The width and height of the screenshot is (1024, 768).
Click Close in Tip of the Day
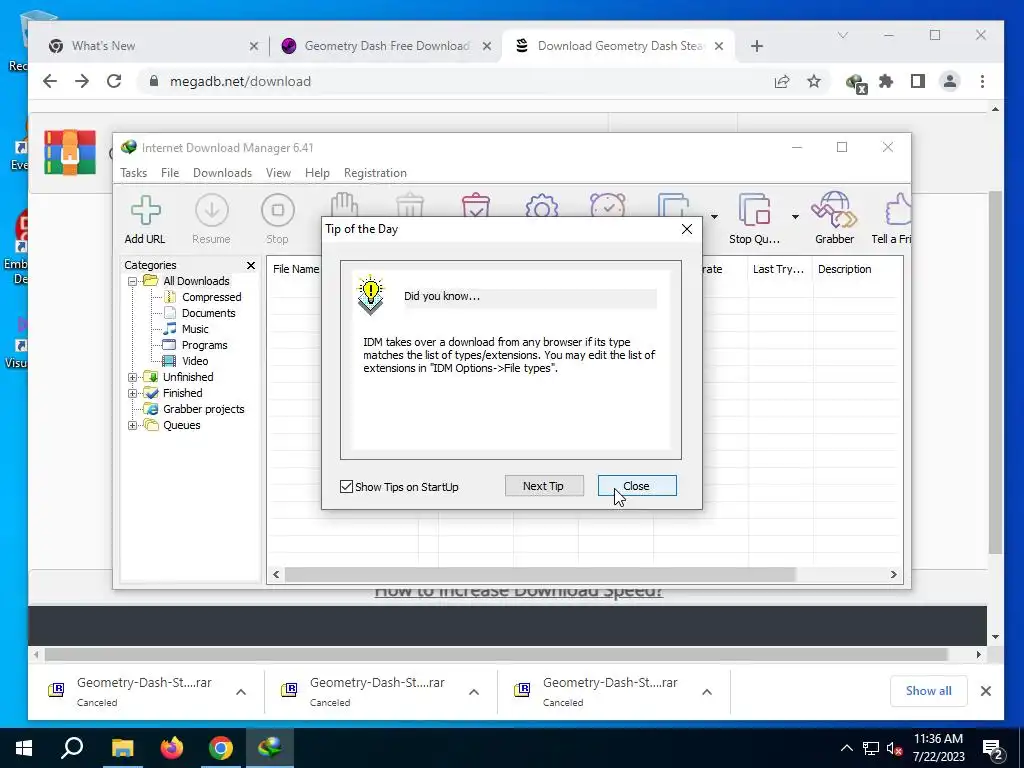click(x=637, y=486)
